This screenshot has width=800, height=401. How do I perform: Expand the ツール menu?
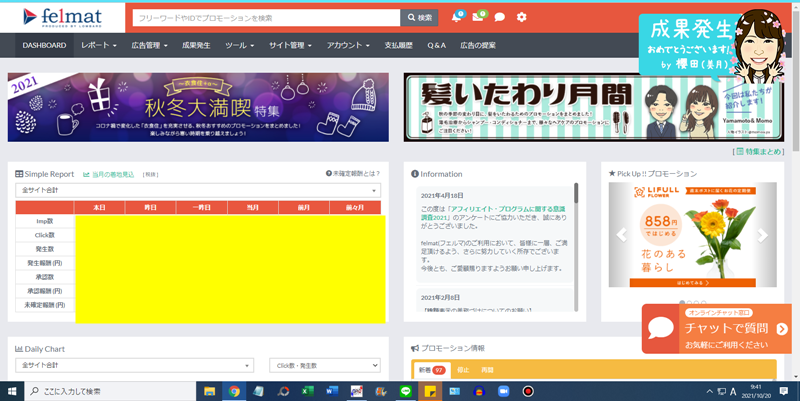coord(240,45)
